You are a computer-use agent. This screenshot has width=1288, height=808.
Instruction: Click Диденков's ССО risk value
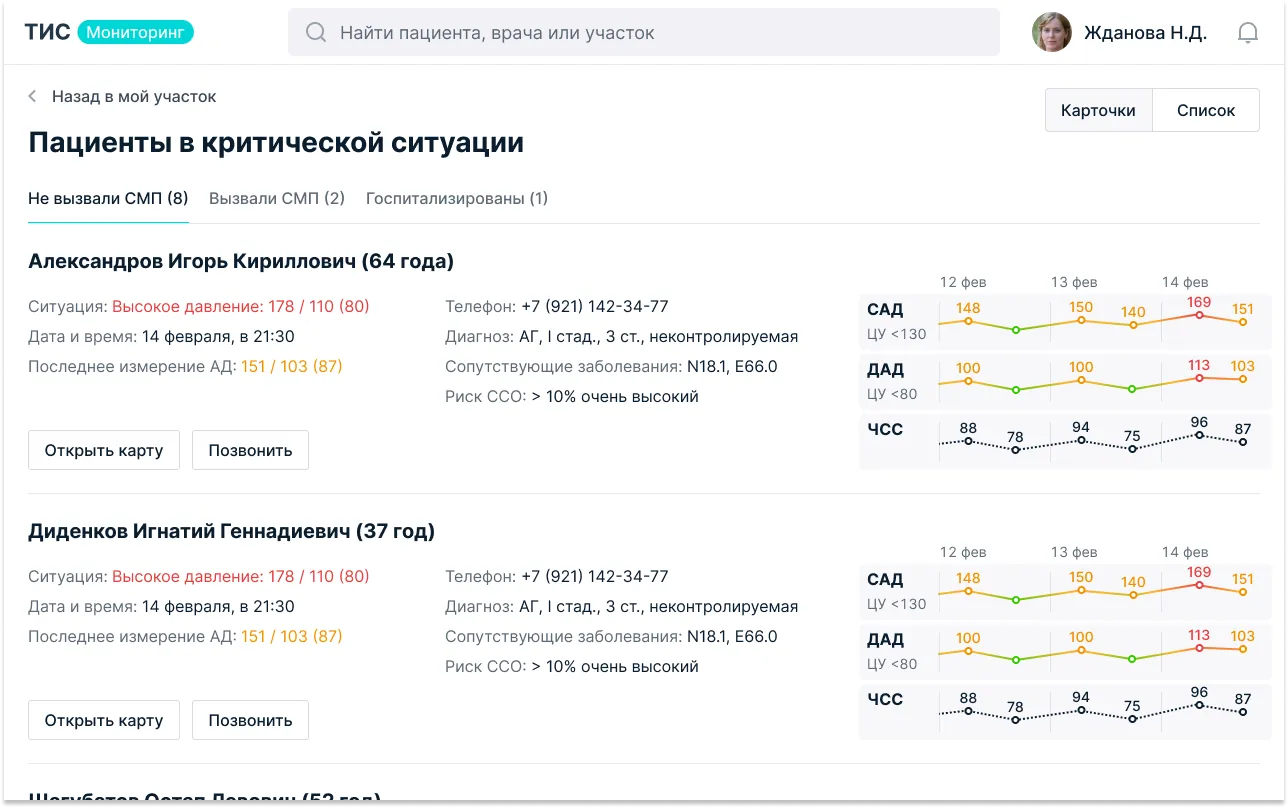615,667
